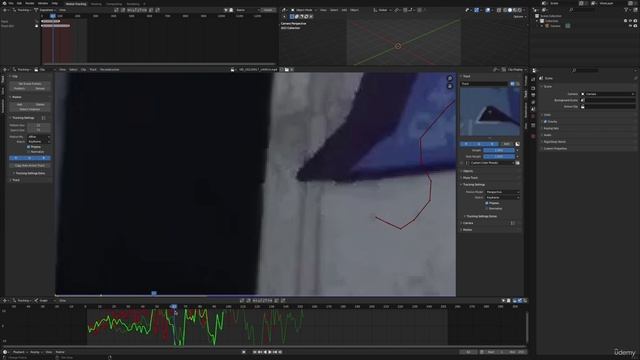Click zoom gizmo icon in clip view
The image size is (640, 360).
[x=450, y=78]
